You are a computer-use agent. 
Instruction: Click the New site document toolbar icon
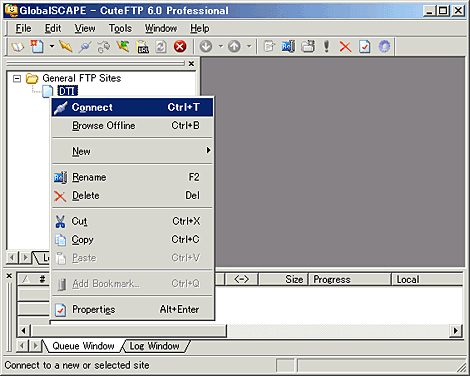coord(37,47)
